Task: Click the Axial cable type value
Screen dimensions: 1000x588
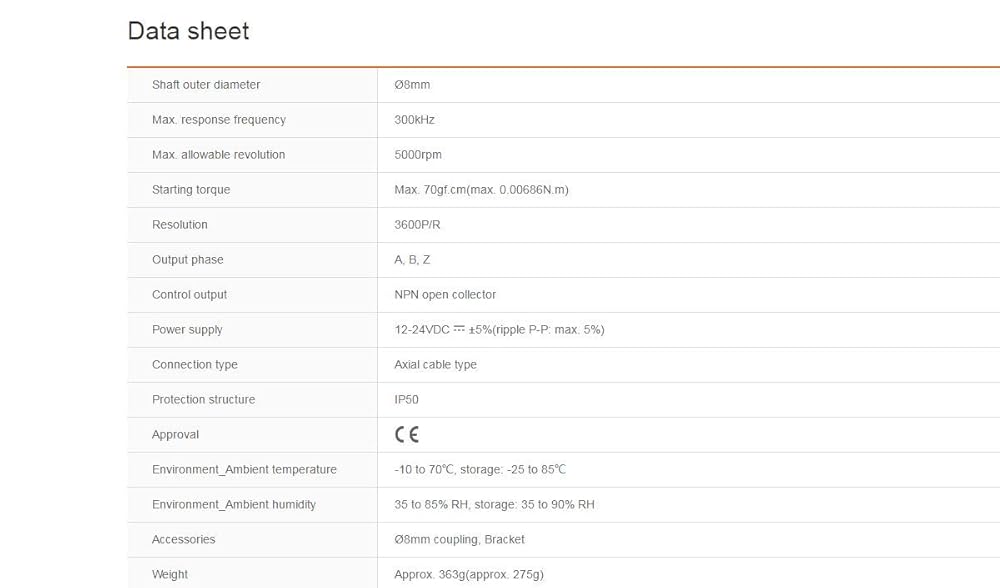Action: pyautogui.click(x=435, y=365)
